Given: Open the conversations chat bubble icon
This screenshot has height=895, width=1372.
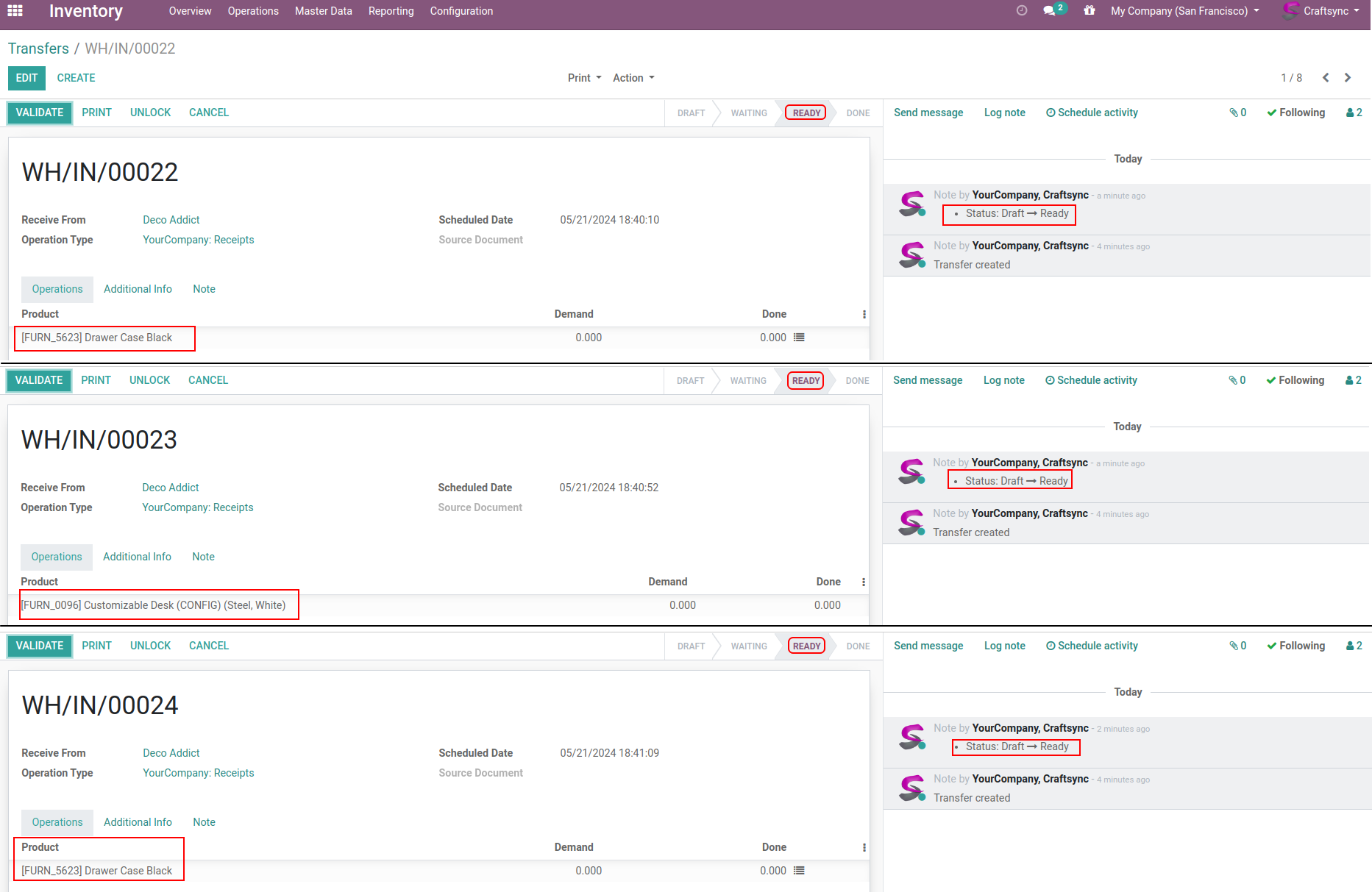Looking at the screenshot, I should click(1050, 11).
